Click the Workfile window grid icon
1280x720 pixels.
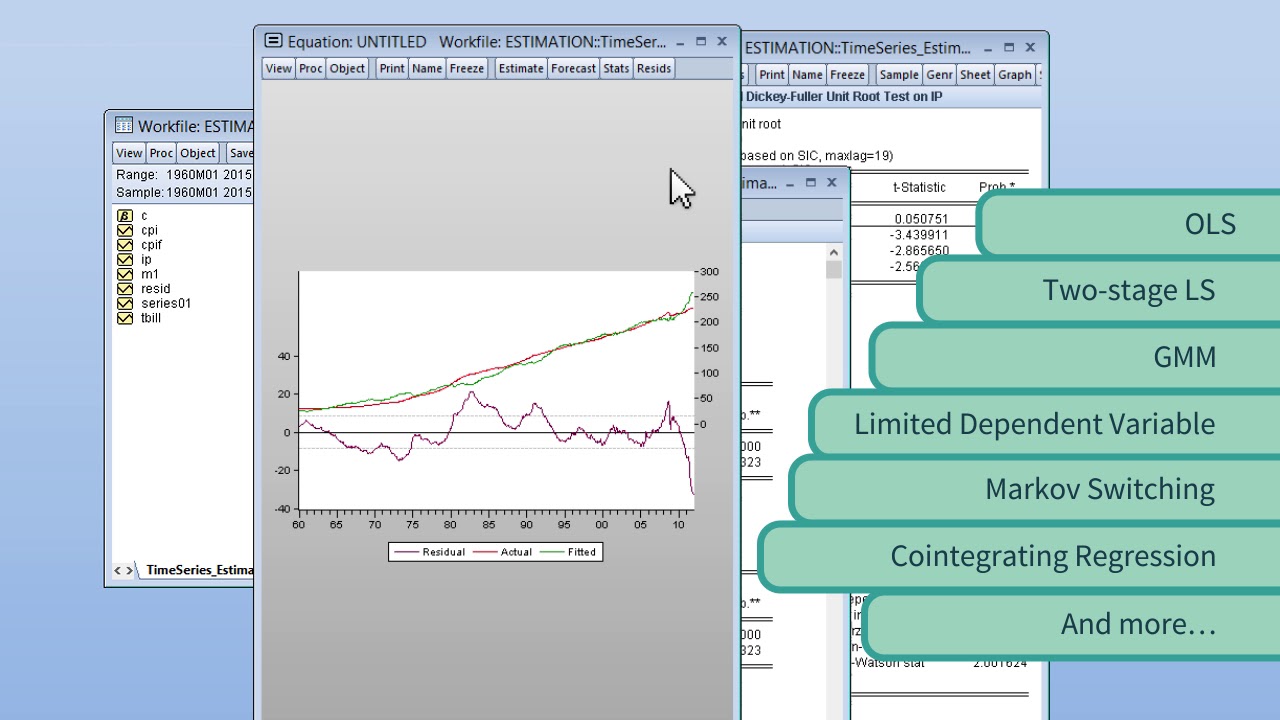124,126
